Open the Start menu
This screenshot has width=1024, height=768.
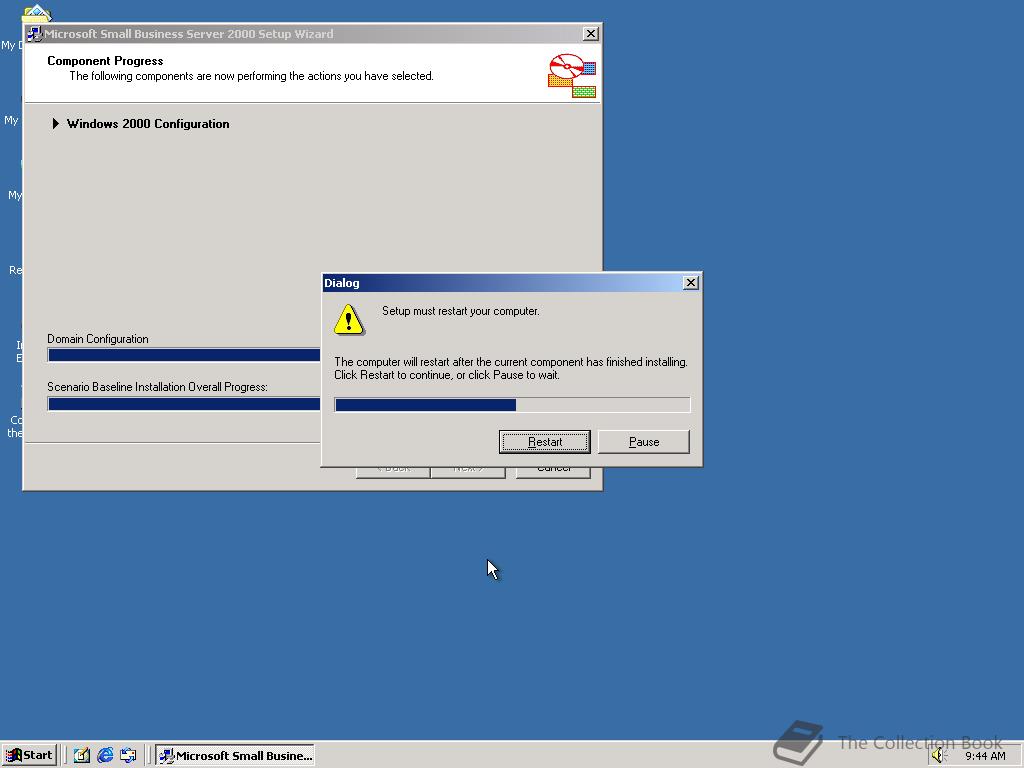click(30, 756)
